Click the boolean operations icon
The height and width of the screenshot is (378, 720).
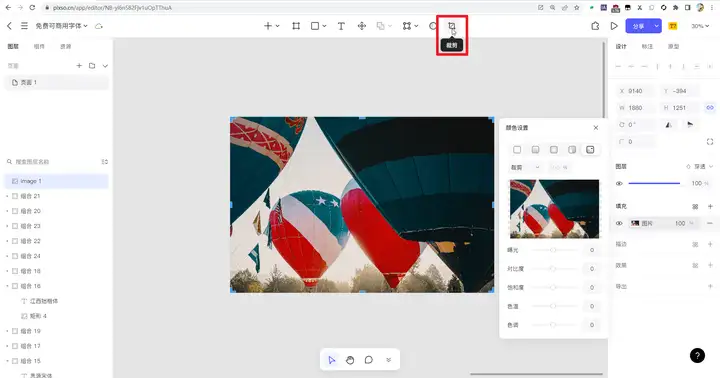[381, 26]
